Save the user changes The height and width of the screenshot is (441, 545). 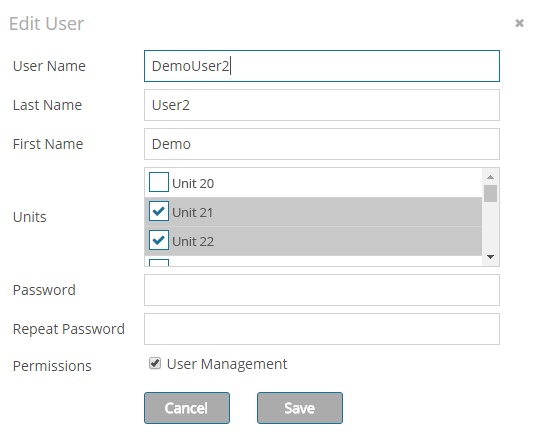click(300, 408)
